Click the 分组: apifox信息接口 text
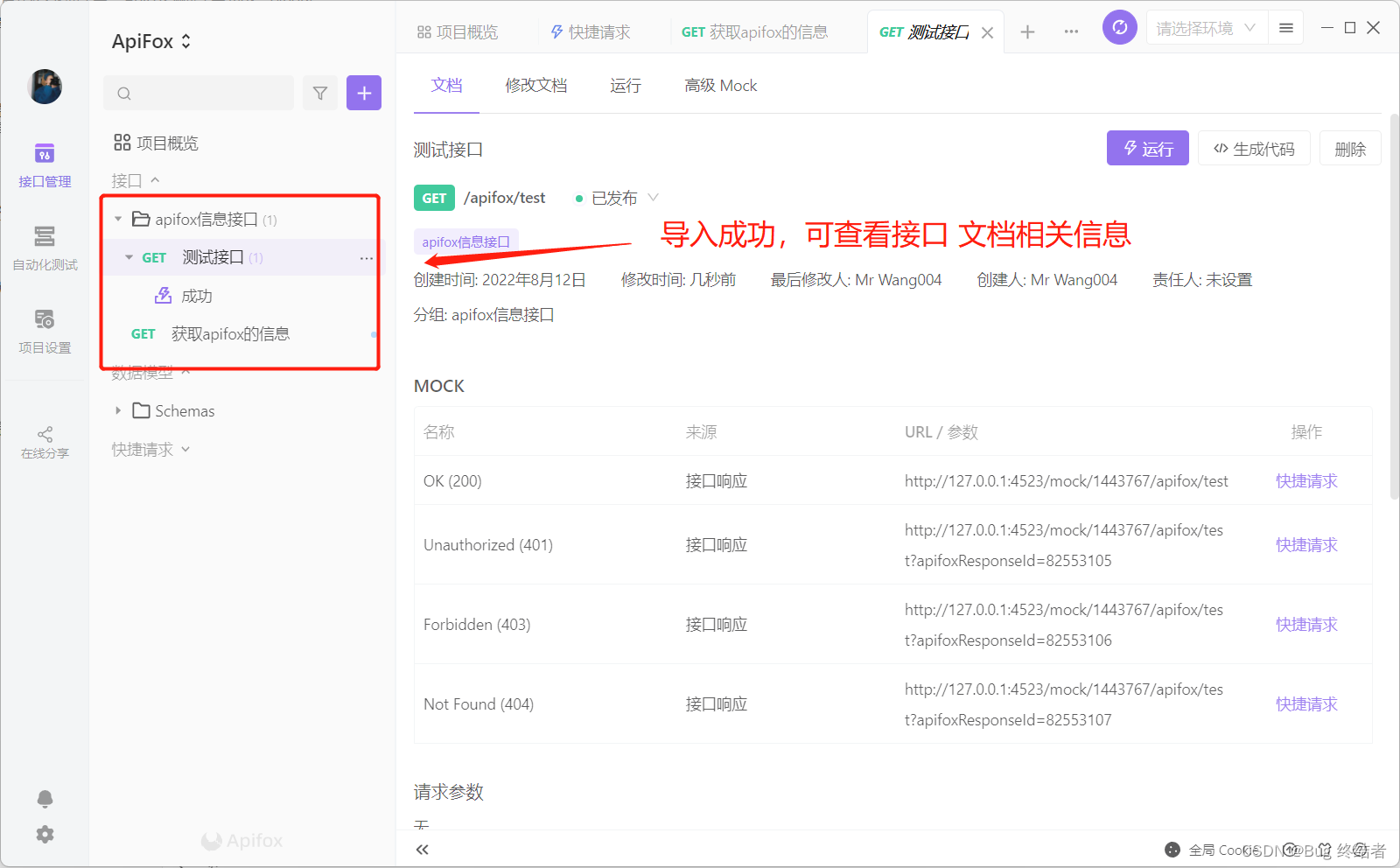1400x868 pixels. tap(484, 314)
